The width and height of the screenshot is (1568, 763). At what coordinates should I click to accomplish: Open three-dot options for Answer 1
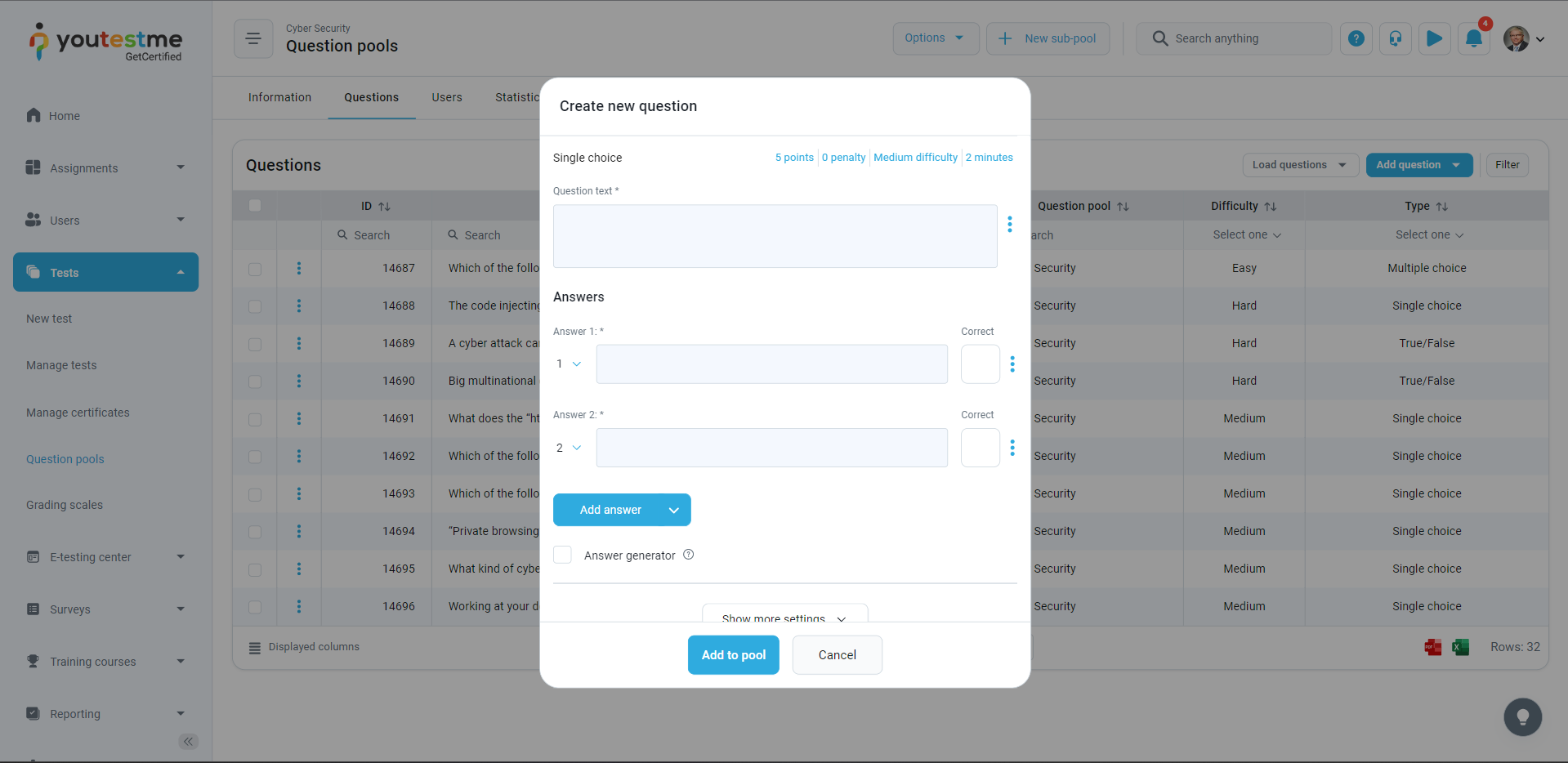click(x=1012, y=364)
